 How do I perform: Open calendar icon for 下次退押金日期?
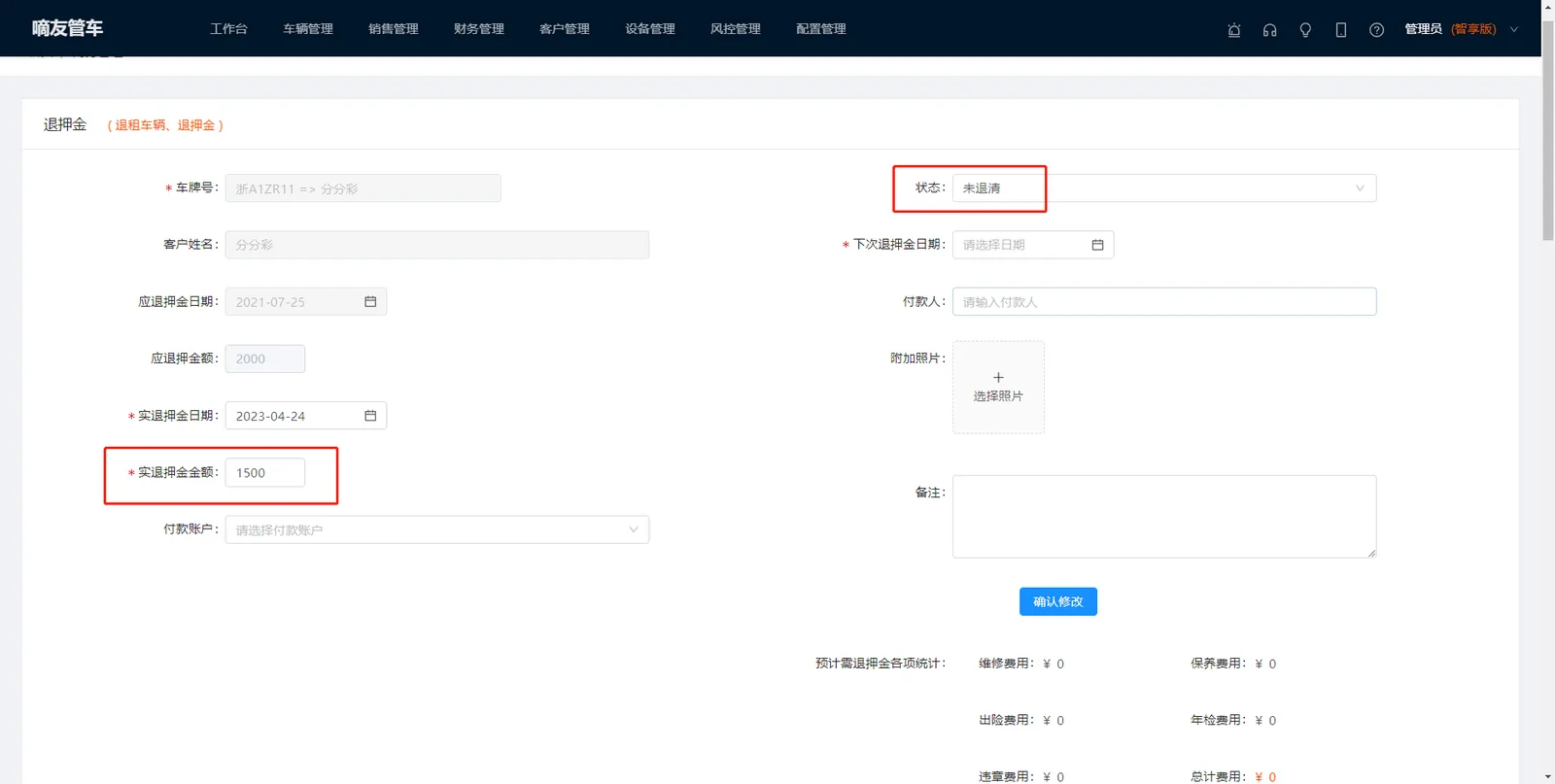click(x=1097, y=245)
